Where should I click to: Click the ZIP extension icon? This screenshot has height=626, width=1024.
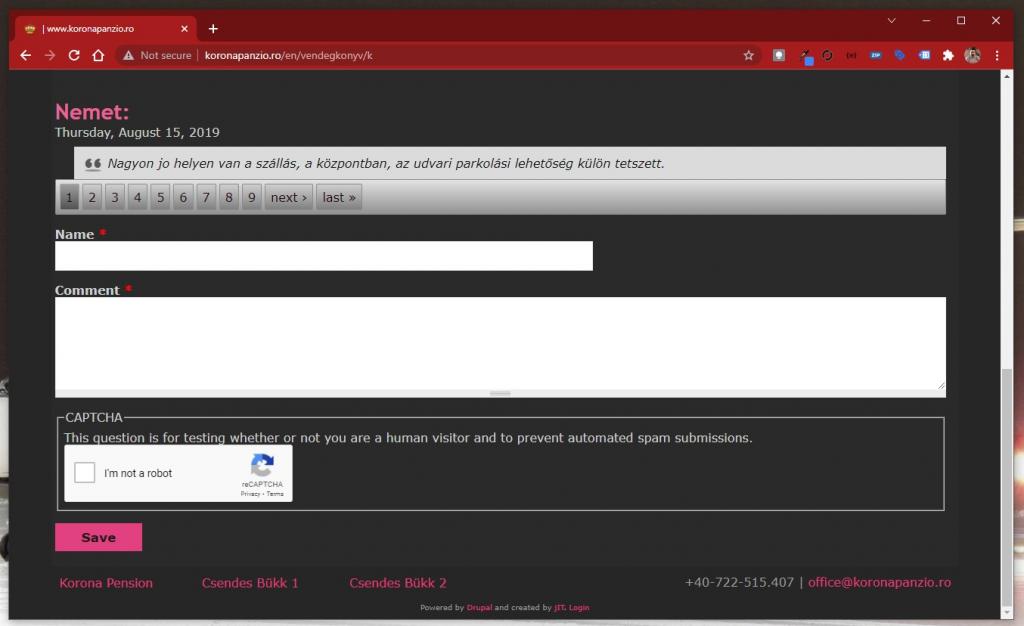tap(875, 56)
